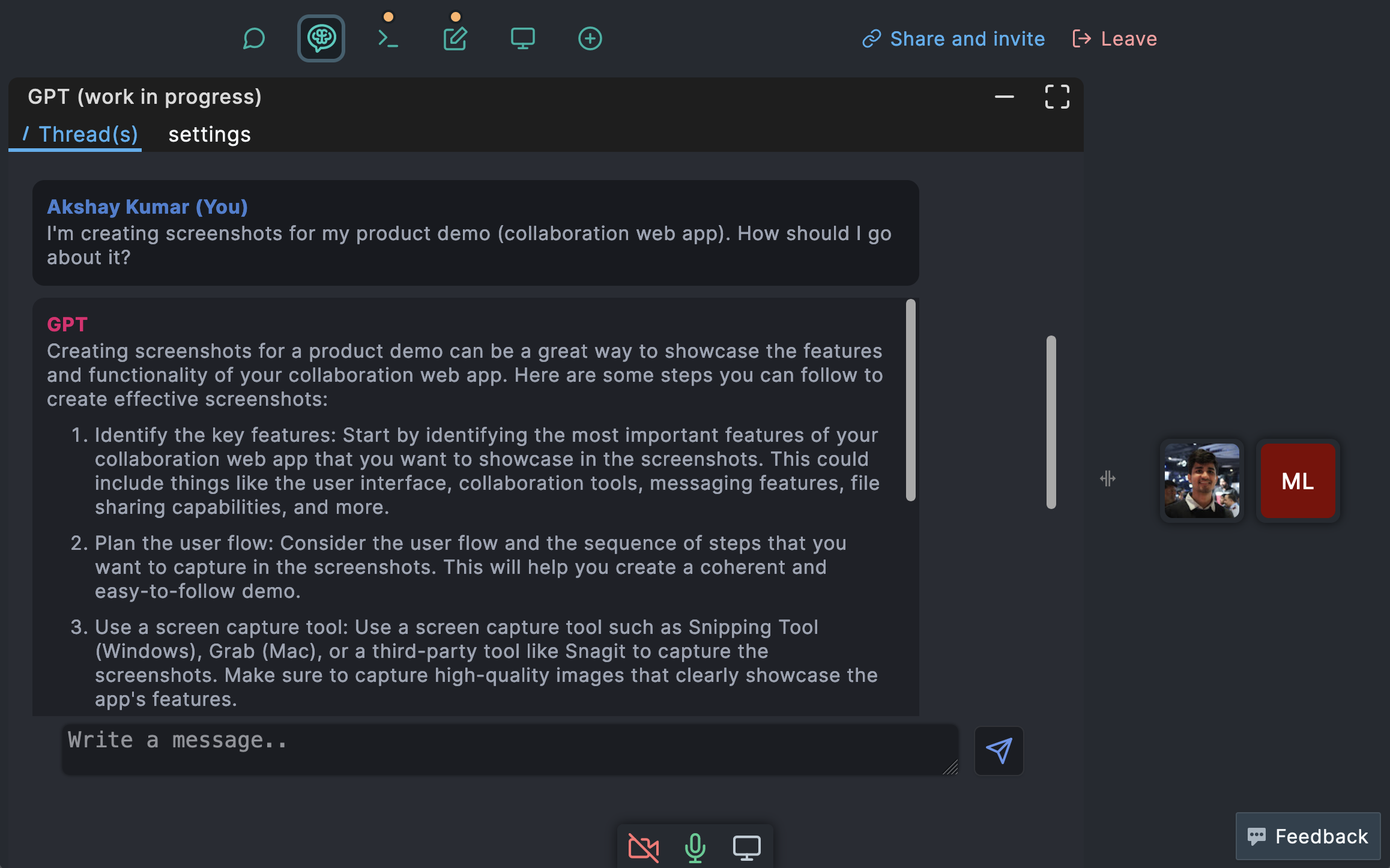
Task: Click the Write a message field
Action: [509, 749]
